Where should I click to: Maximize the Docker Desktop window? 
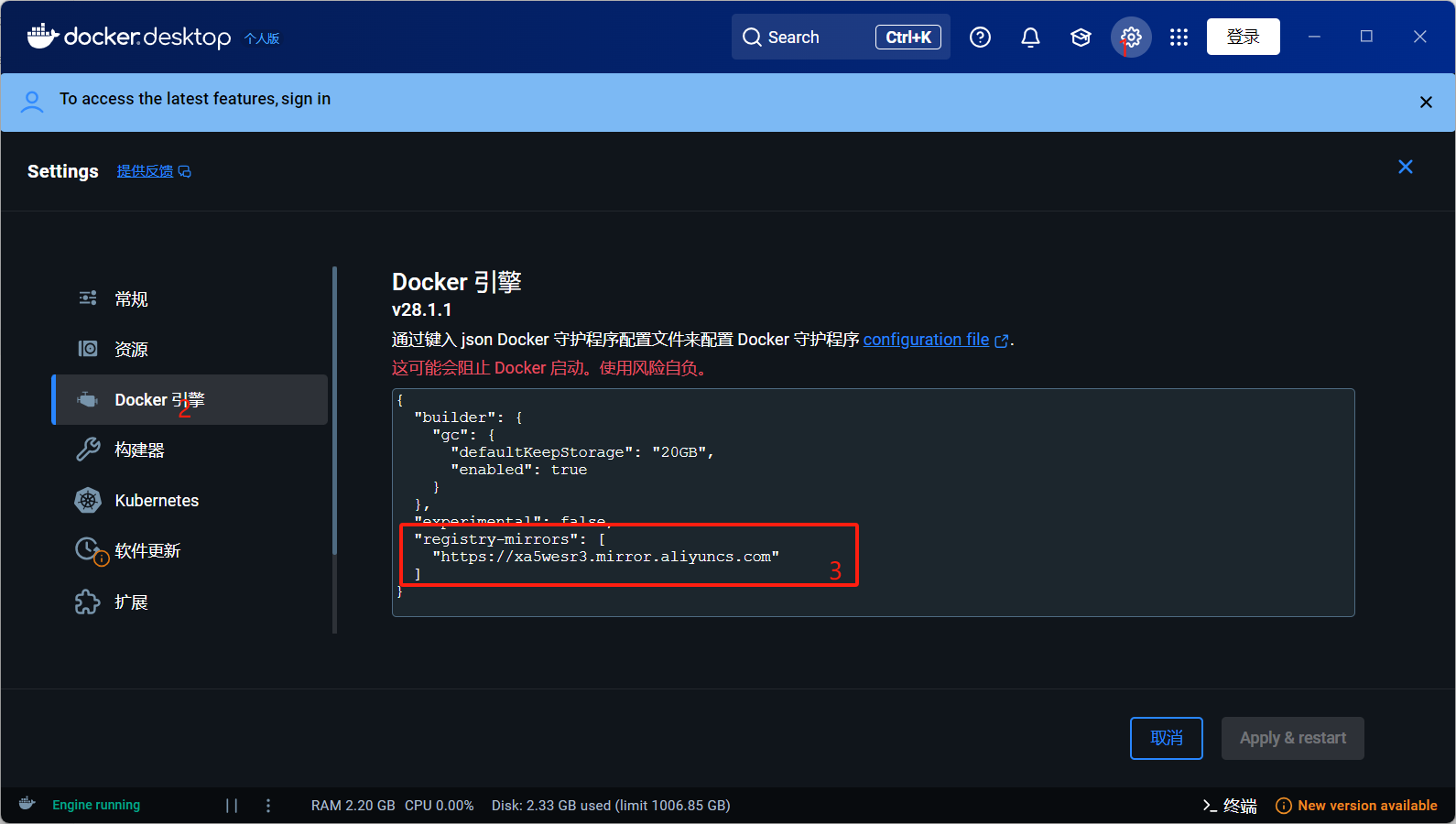pos(1366,37)
